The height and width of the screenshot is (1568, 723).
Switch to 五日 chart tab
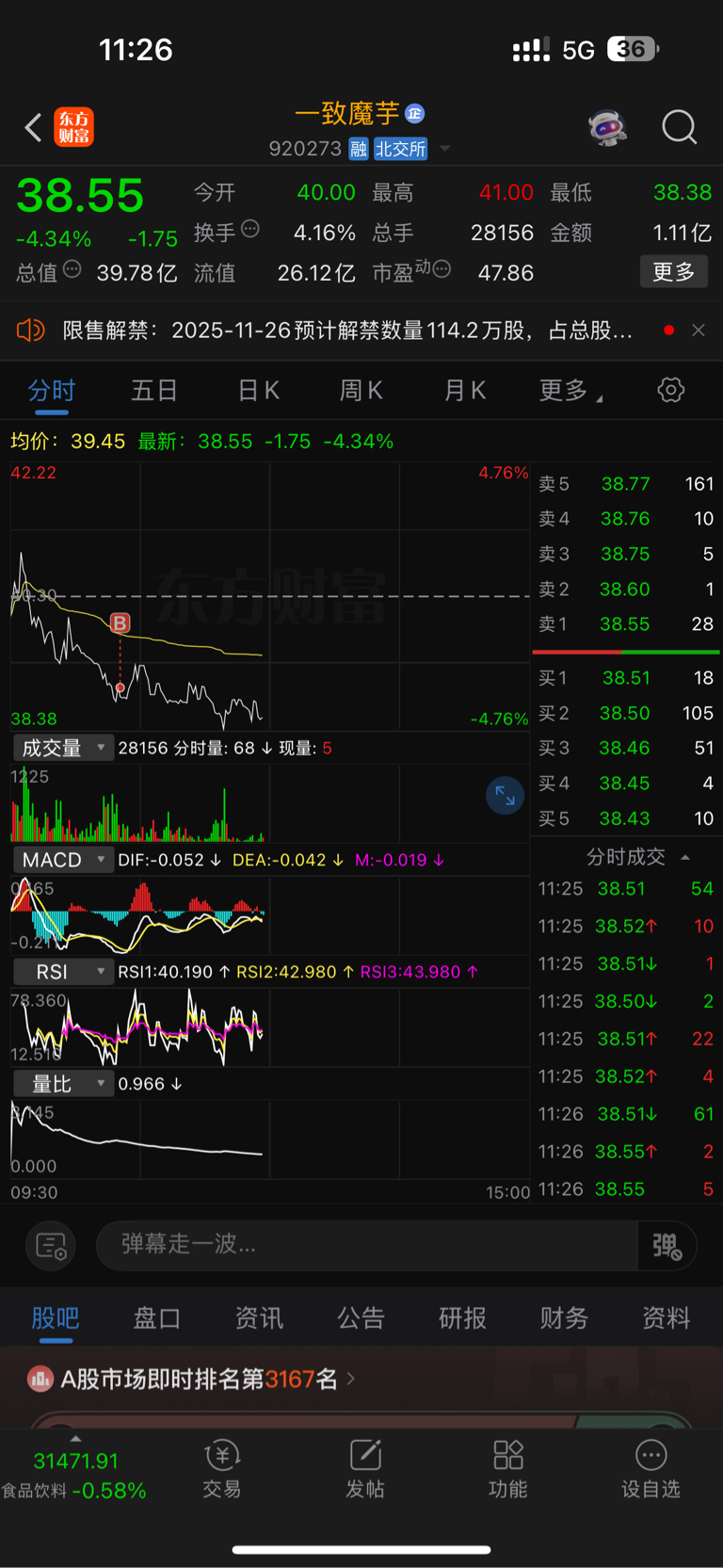[x=154, y=390]
